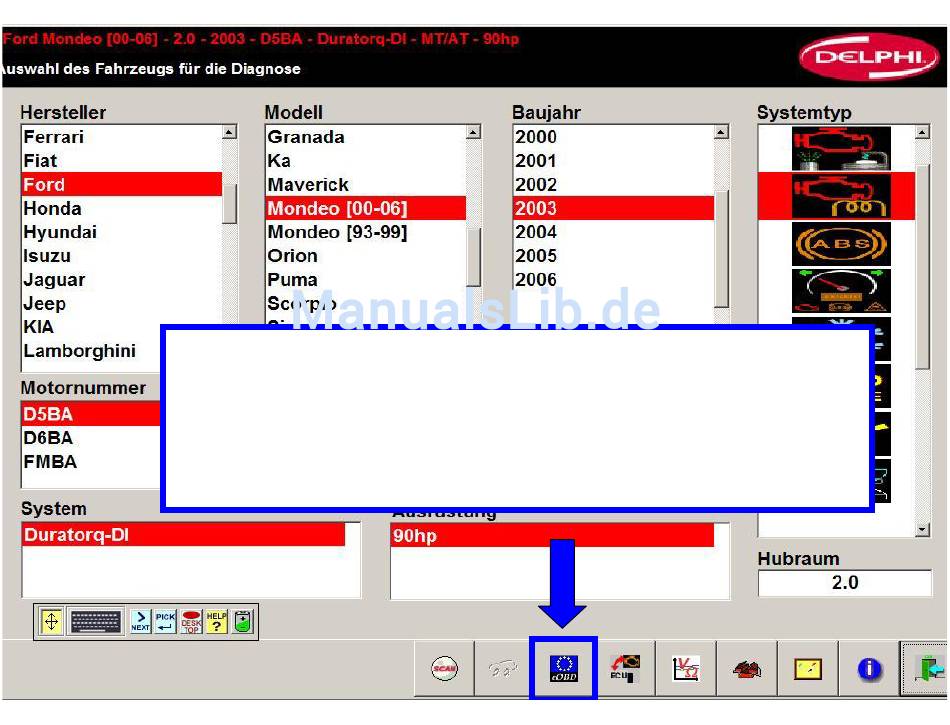This screenshot has width=950, height=725.
Task: Select the petrol engine system type icon
Action: [x=841, y=148]
